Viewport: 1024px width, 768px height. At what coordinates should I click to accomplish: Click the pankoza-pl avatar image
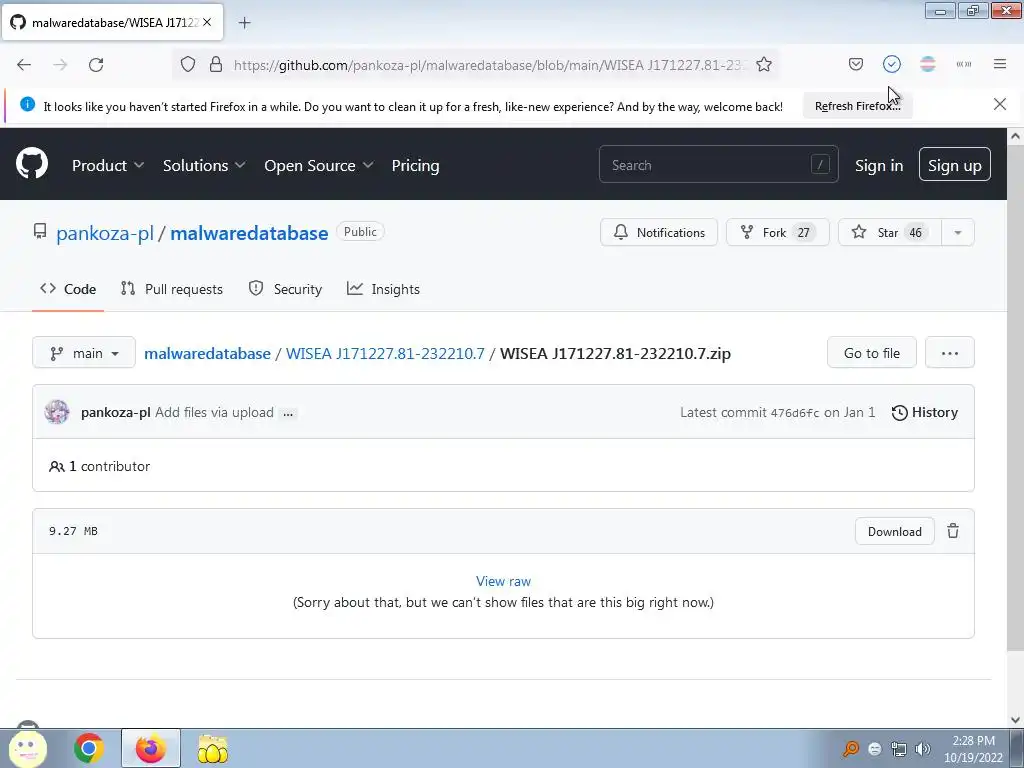[x=57, y=412]
